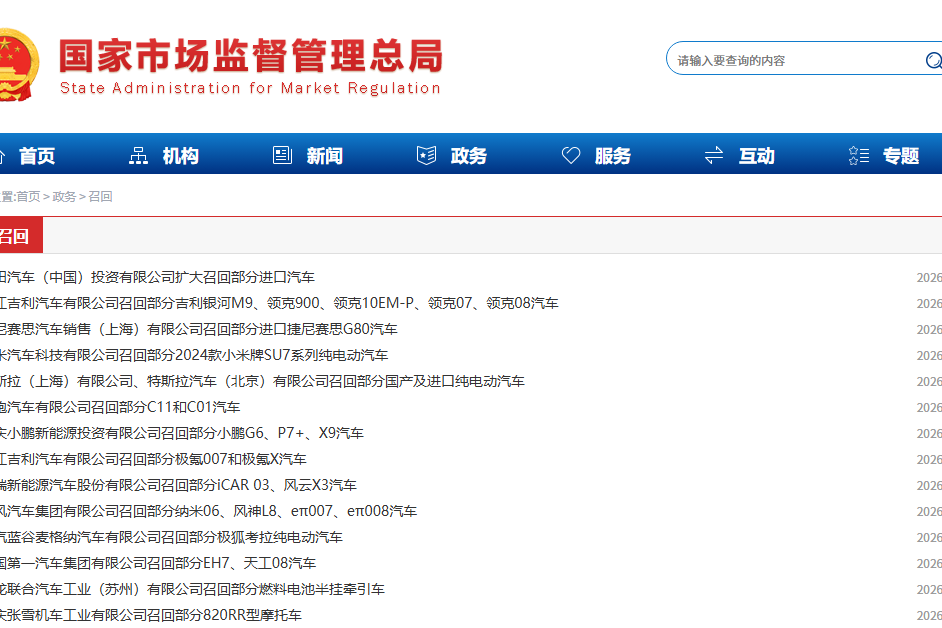Click the heart icon beside 服务
The width and height of the screenshot is (942, 628).
571,156
